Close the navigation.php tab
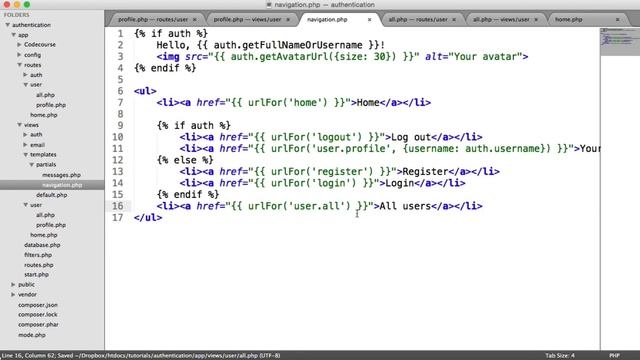This screenshot has height=360, width=640. coord(369,20)
